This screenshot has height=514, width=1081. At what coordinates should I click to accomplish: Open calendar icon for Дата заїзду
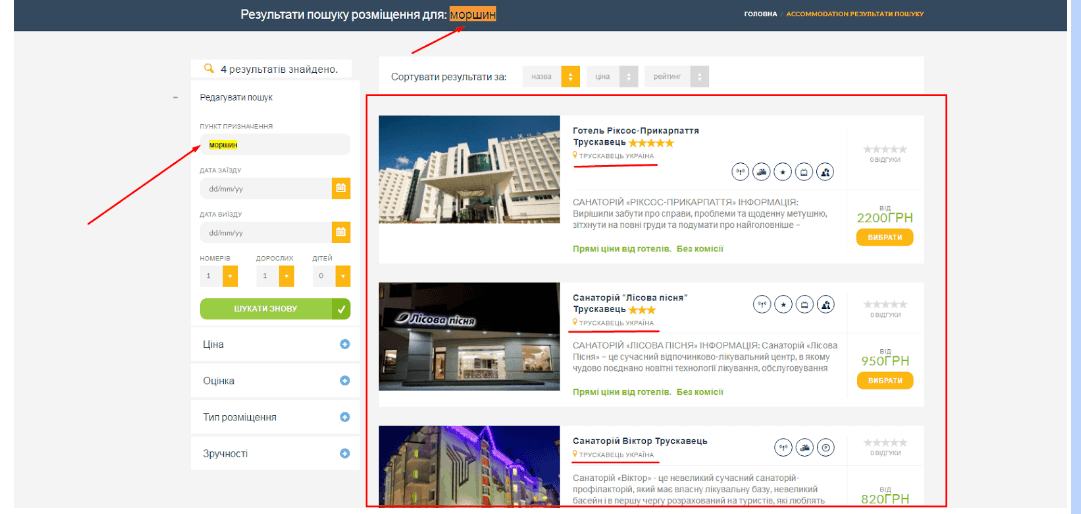click(341, 188)
